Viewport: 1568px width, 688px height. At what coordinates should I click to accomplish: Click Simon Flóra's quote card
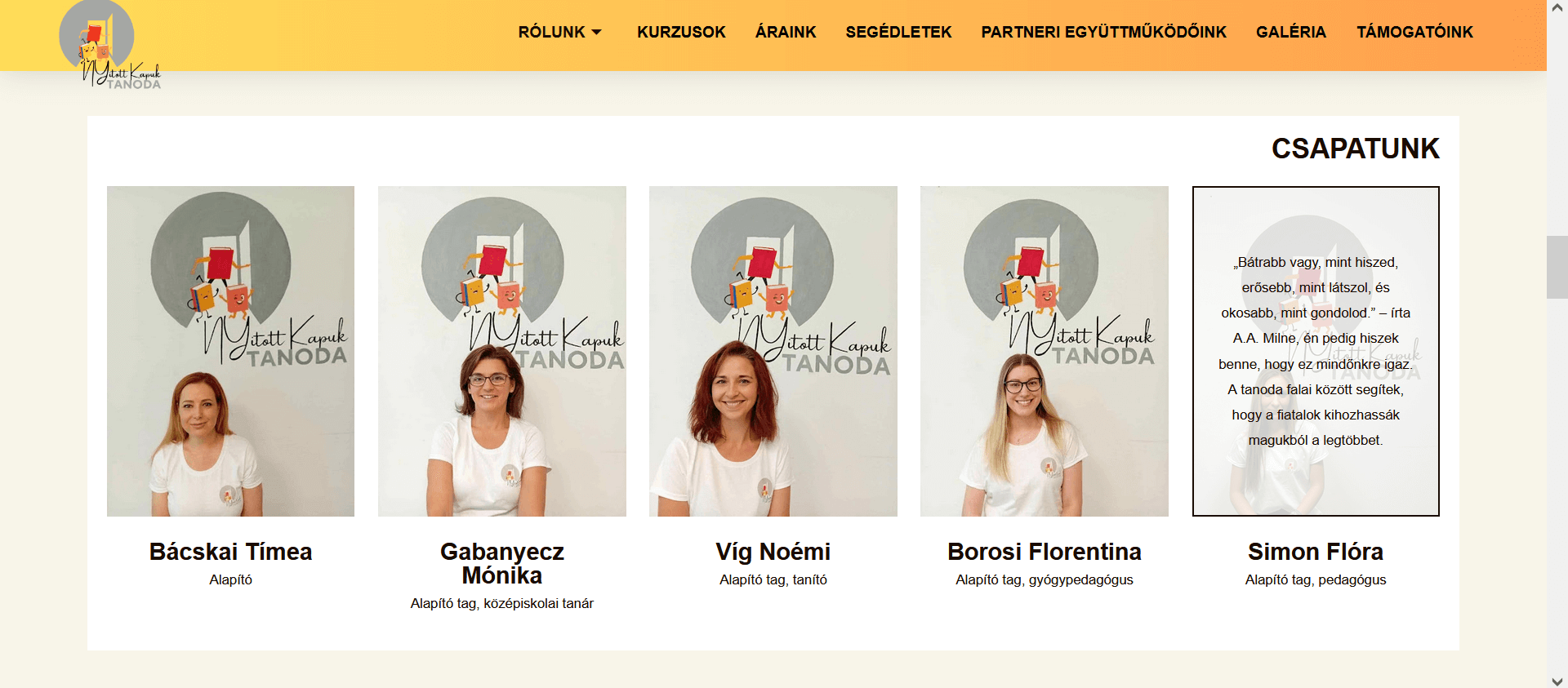(x=1316, y=351)
